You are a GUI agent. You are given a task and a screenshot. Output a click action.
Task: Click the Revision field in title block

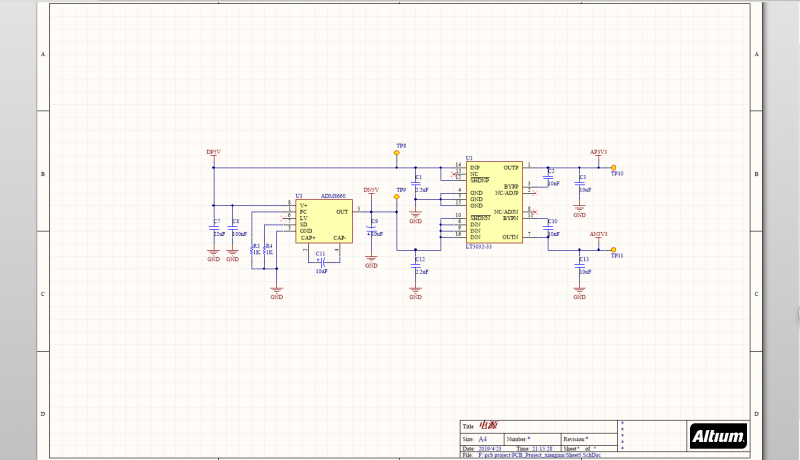589,439
